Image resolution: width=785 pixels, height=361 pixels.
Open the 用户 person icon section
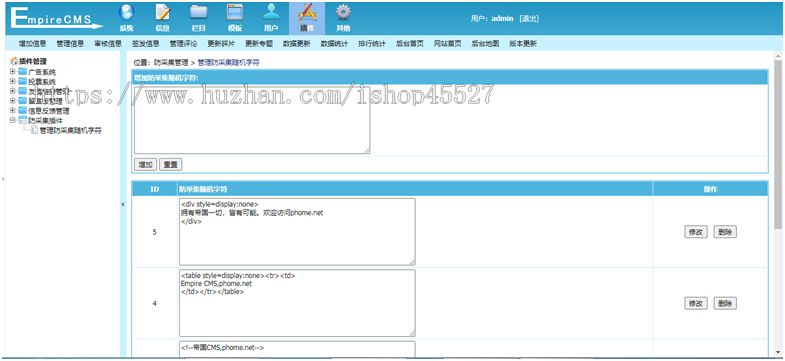pos(271,18)
